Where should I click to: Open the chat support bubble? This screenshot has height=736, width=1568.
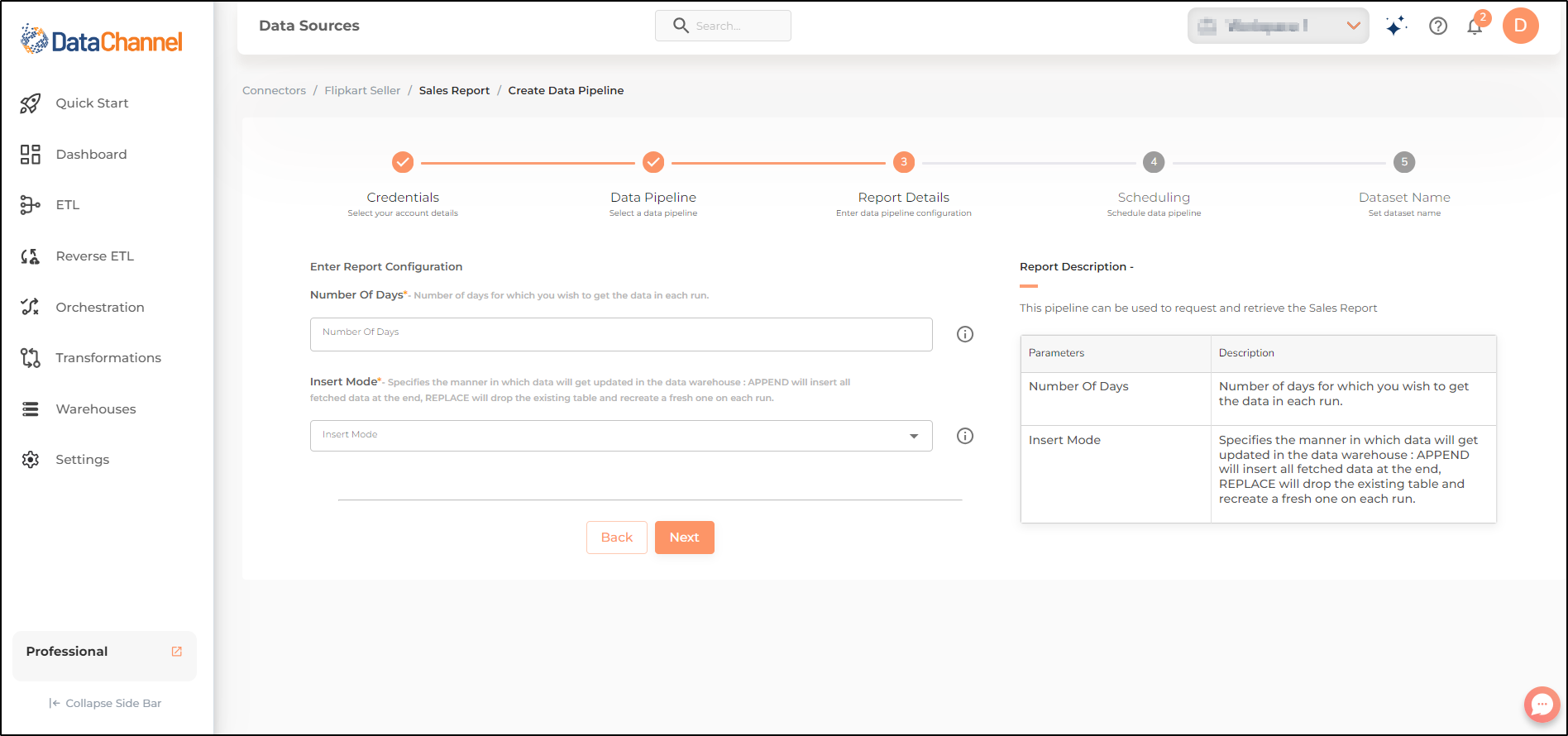1542,705
